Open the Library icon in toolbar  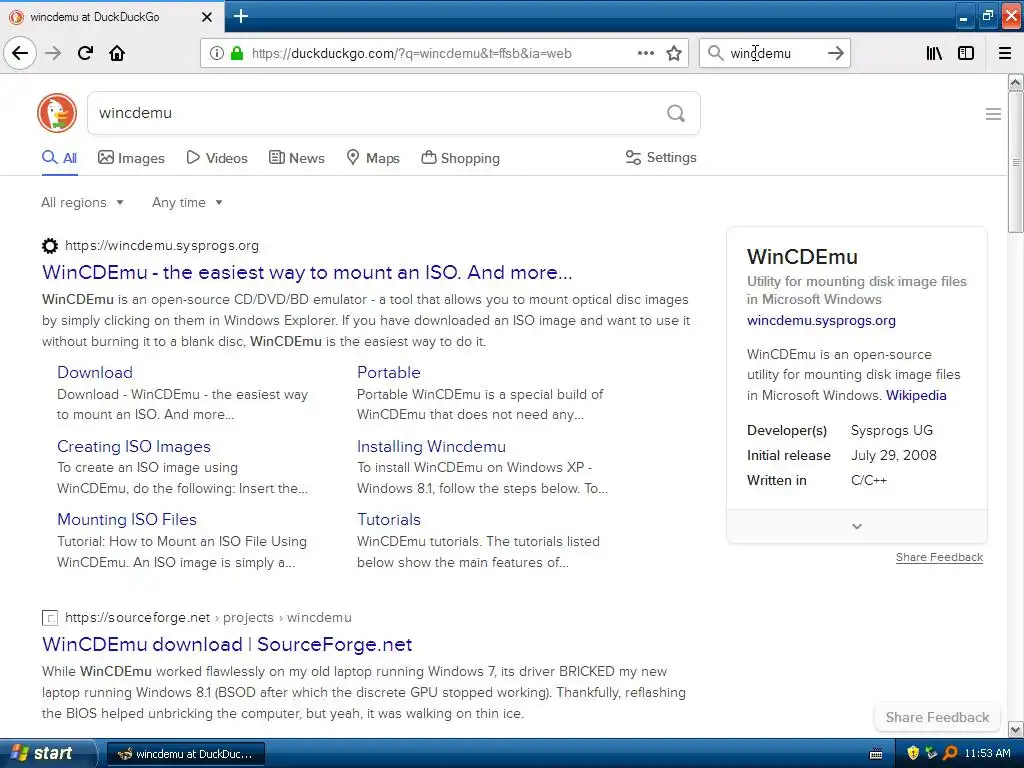pyautogui.click(x=934, y=53)
